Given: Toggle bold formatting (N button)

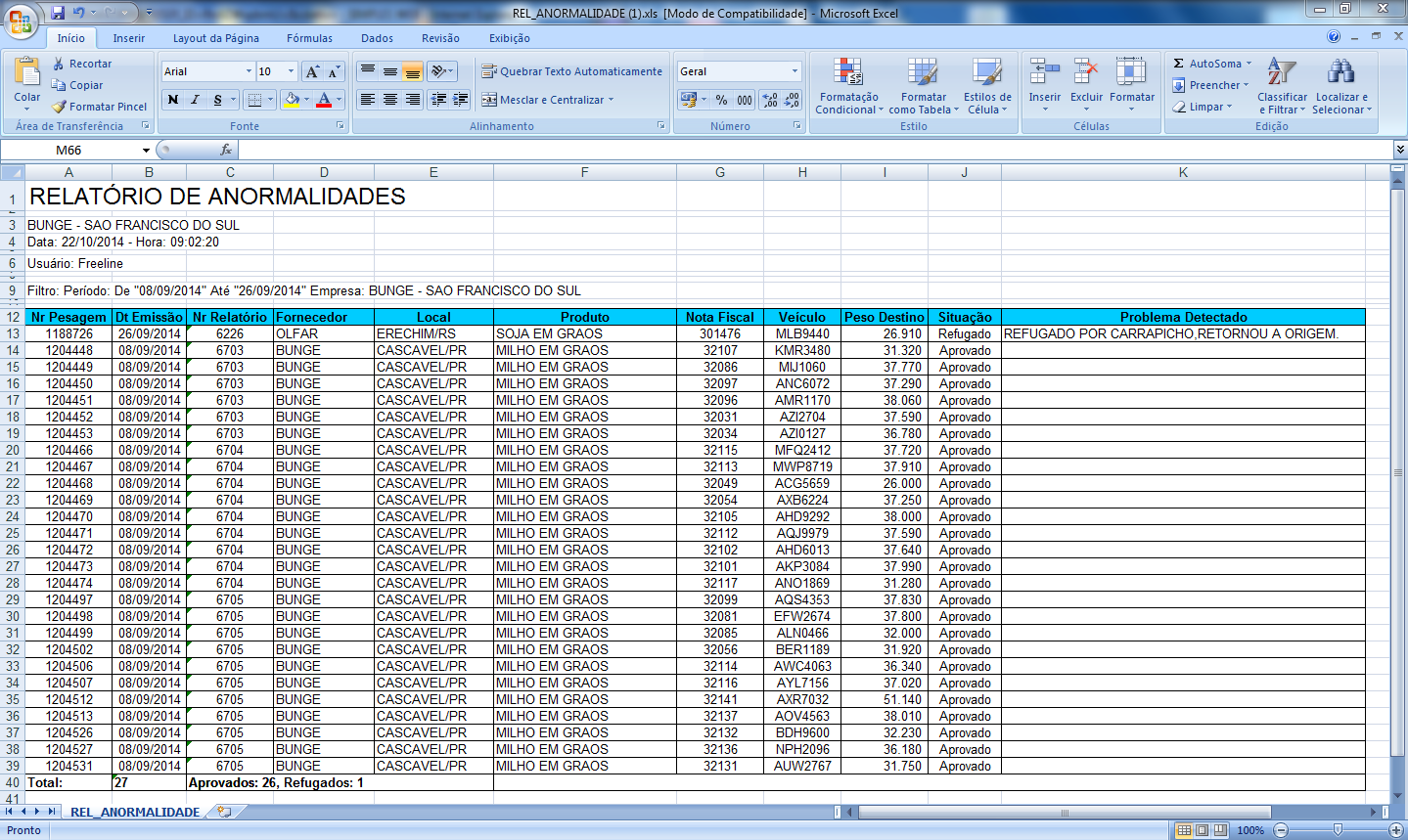Looking at the screenshot, I should click(x=173, y=100).
